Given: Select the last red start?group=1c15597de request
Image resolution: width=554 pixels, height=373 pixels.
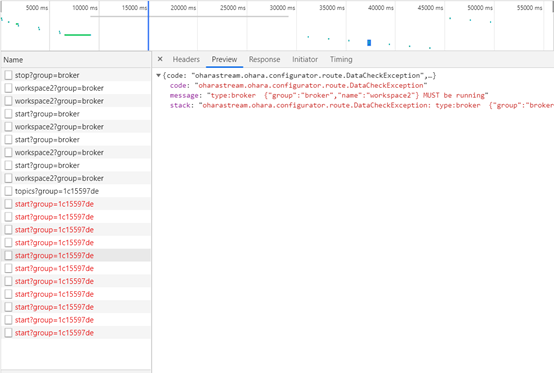Looking at the screenshot, I should (x=76, y=333).
